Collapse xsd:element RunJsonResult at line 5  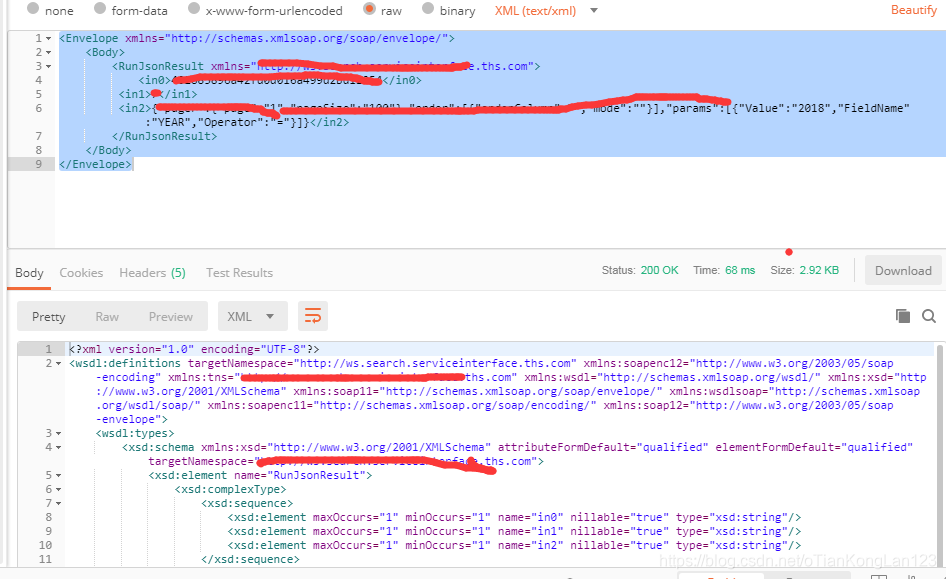(58, 476)
